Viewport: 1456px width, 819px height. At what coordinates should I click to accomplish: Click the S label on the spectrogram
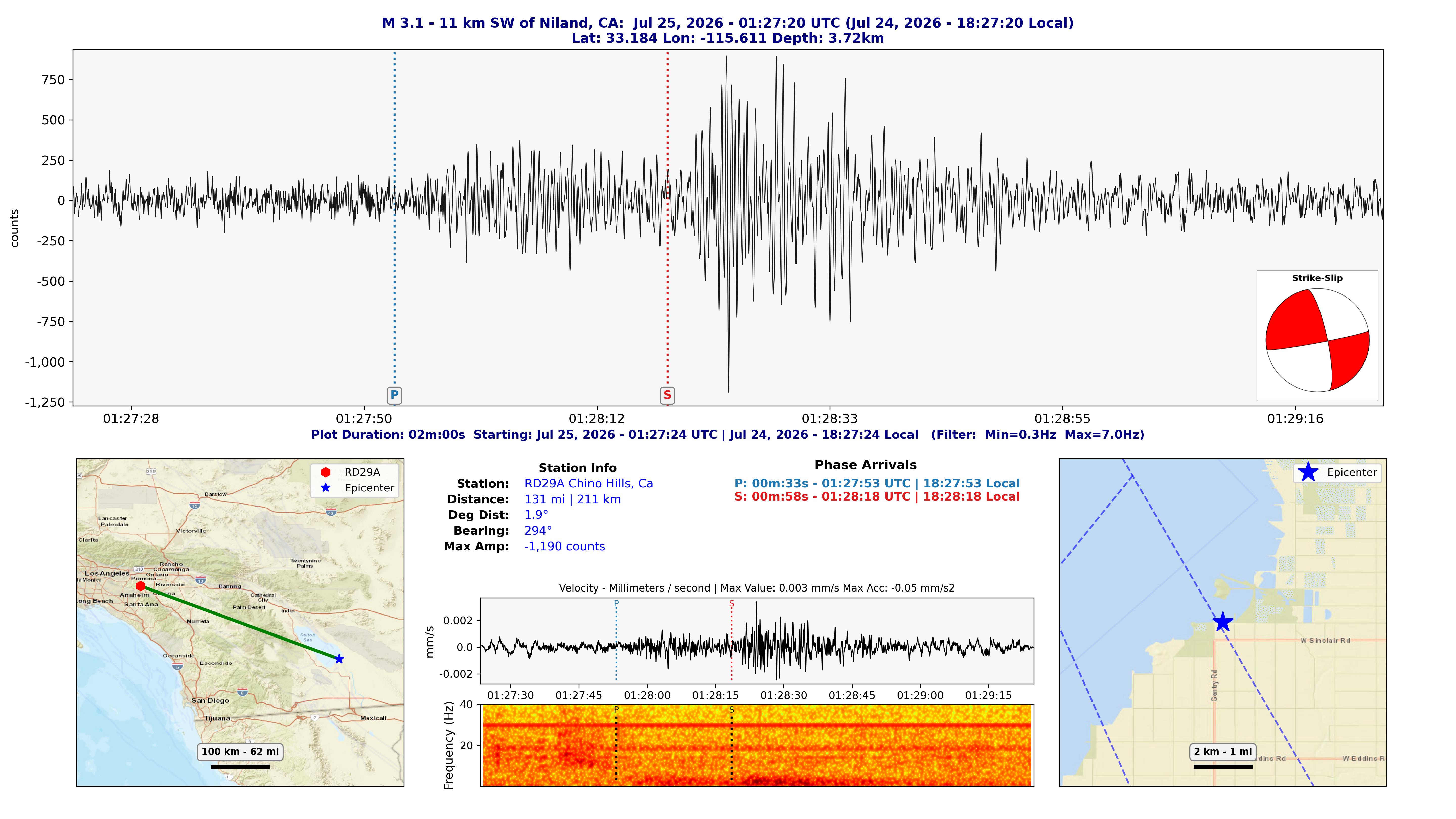click(731, 709)
